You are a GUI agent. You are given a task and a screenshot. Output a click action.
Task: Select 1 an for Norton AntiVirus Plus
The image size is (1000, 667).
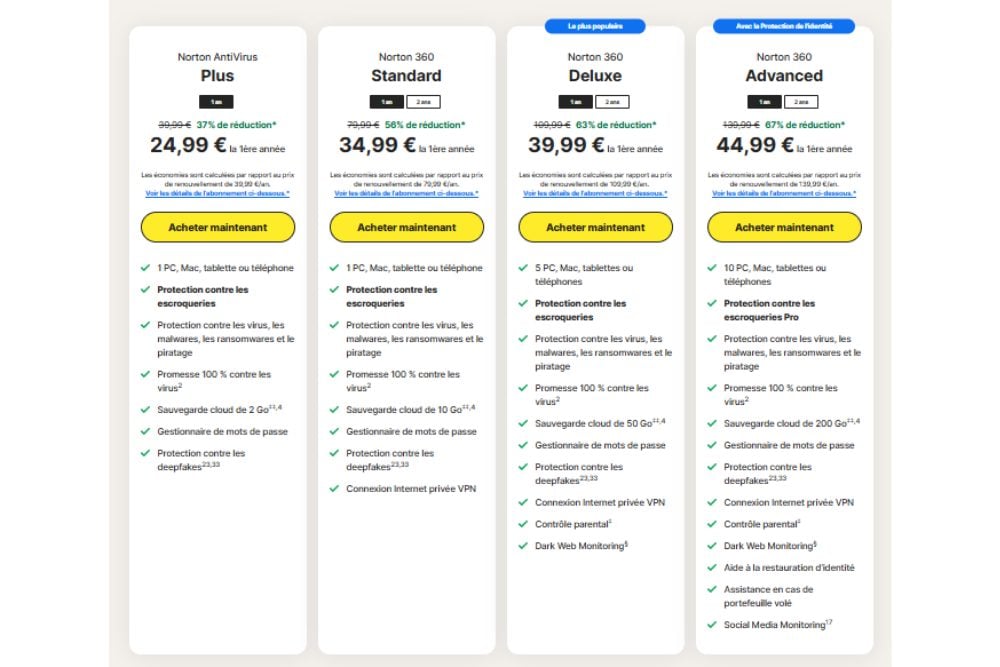coord(217,102)
